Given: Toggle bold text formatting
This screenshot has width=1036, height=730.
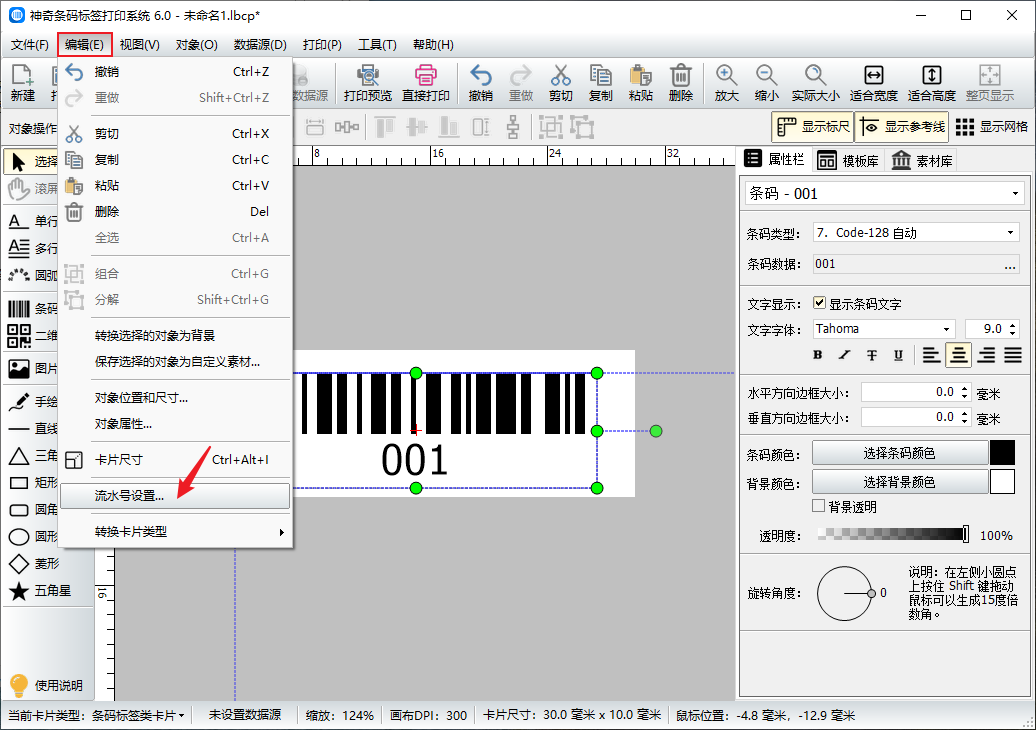Looking at the screenshot, I should pos(817,355).
